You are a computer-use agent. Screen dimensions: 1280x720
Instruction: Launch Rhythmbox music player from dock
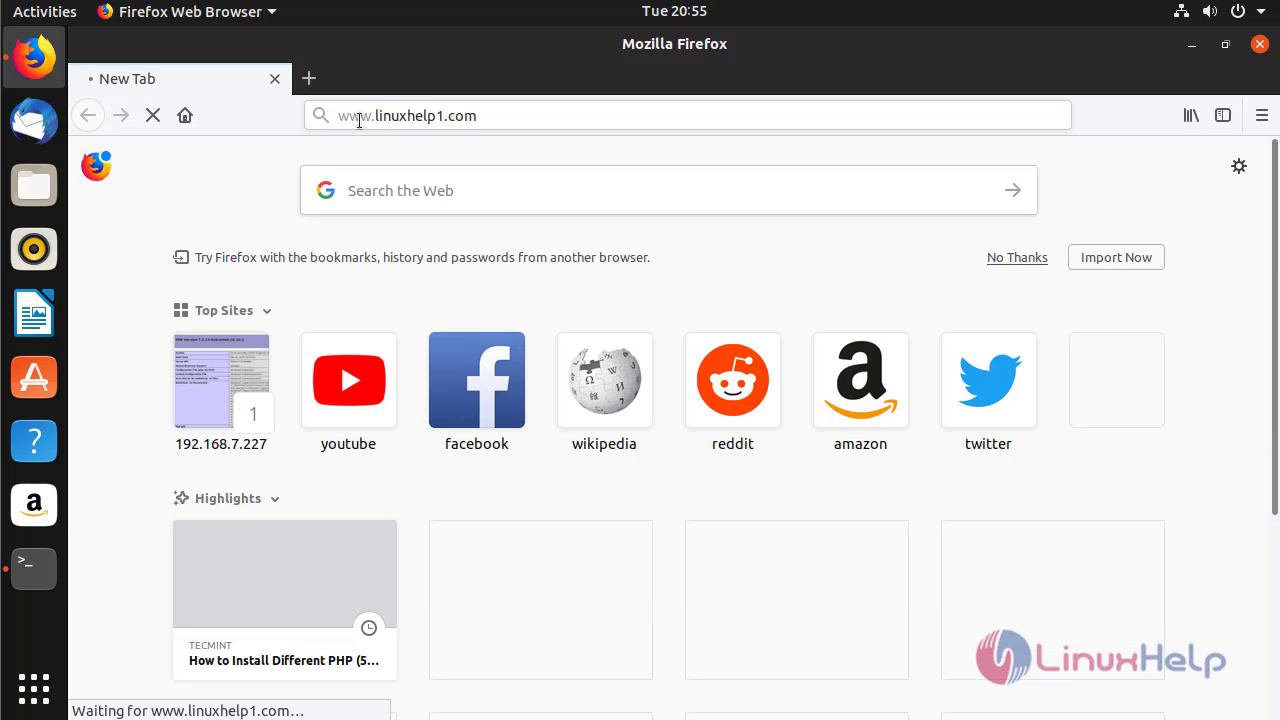[x=34, y=249]
